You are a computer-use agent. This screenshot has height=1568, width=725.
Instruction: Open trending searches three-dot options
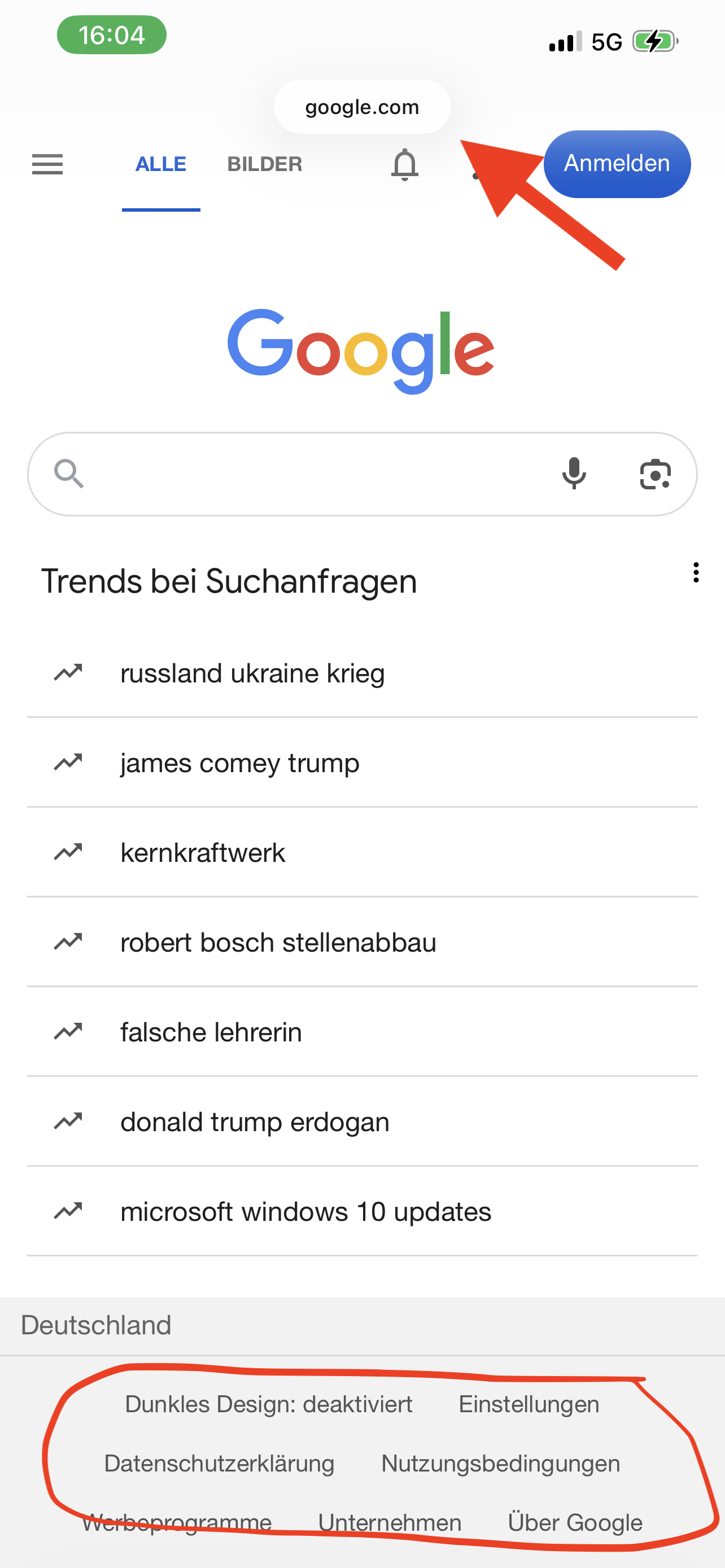[x=696, y=573]
